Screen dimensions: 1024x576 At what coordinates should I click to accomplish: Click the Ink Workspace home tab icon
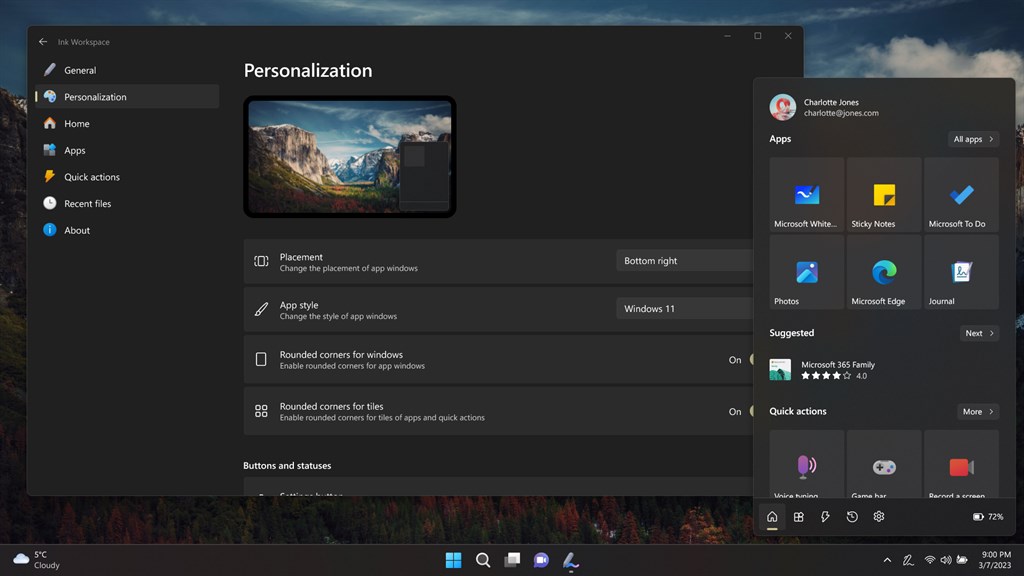(x=772, y=517)
